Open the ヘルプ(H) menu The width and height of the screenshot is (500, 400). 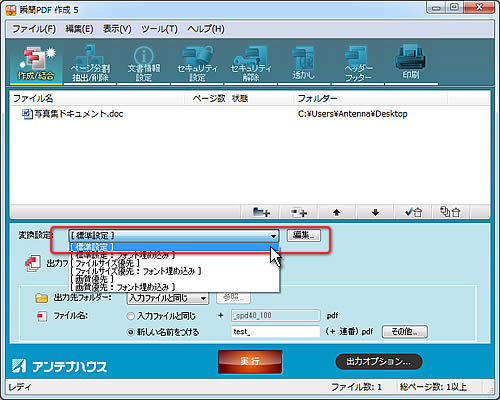point(206,29)
